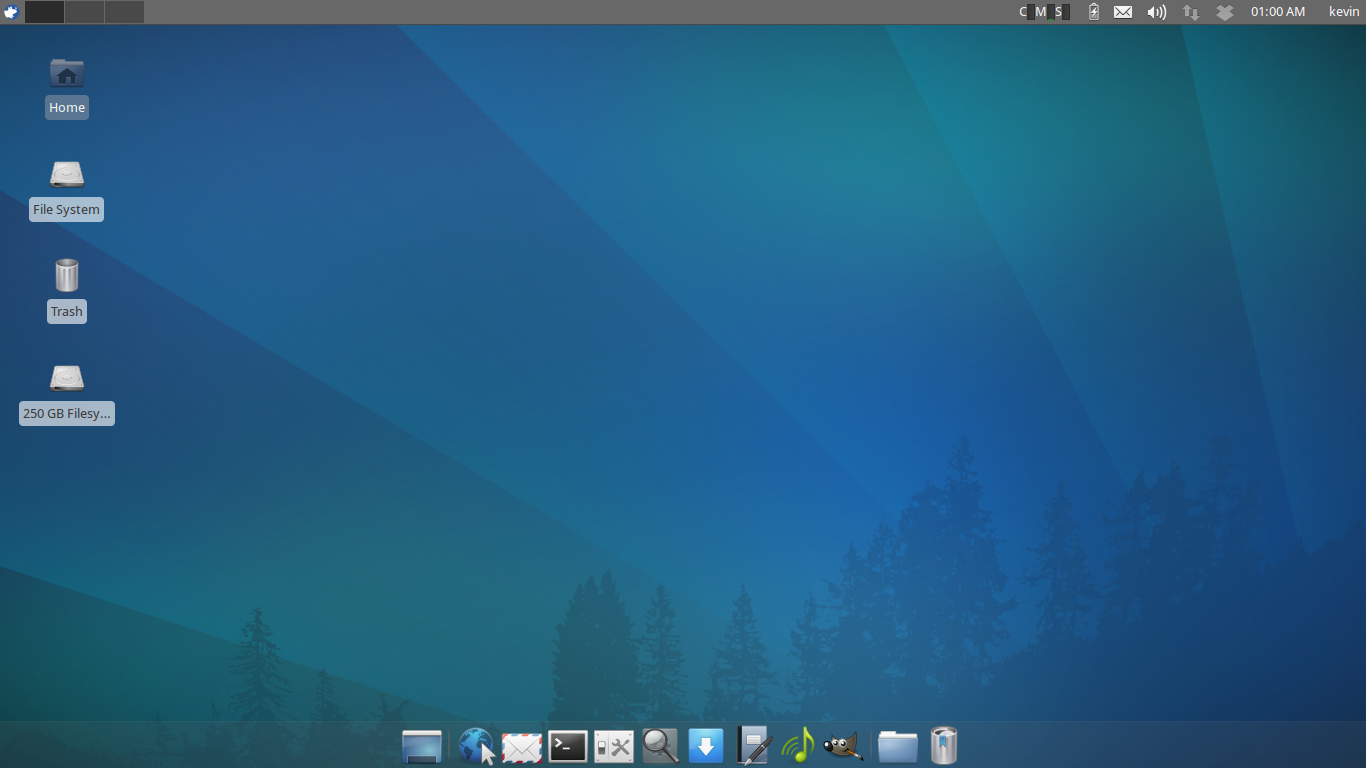Open the network up-down arrows indicator

pos(1190,11)
